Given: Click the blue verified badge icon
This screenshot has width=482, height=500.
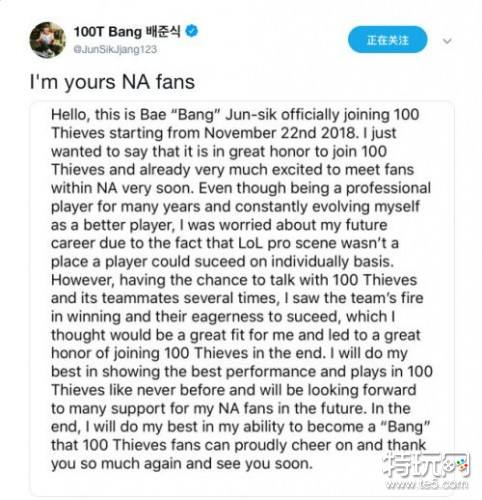Looking at the screenshot, I should tap(192, 31).
